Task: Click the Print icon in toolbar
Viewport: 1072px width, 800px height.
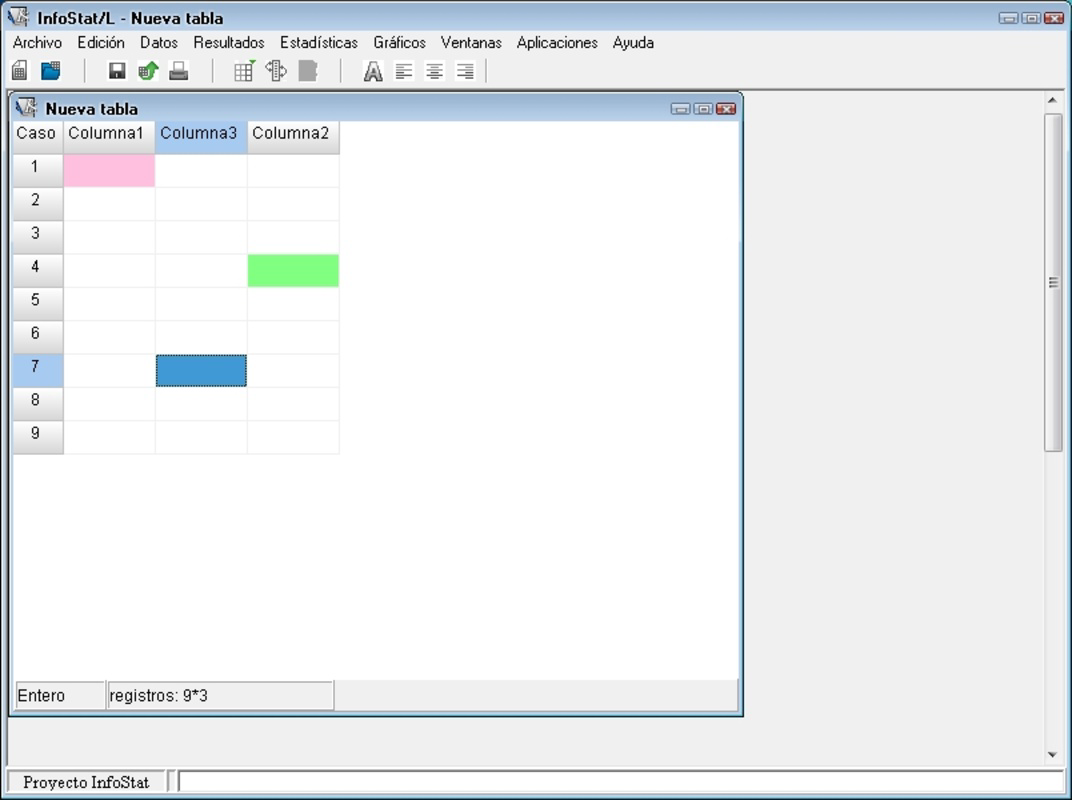Action: click(x=178, y=70)
